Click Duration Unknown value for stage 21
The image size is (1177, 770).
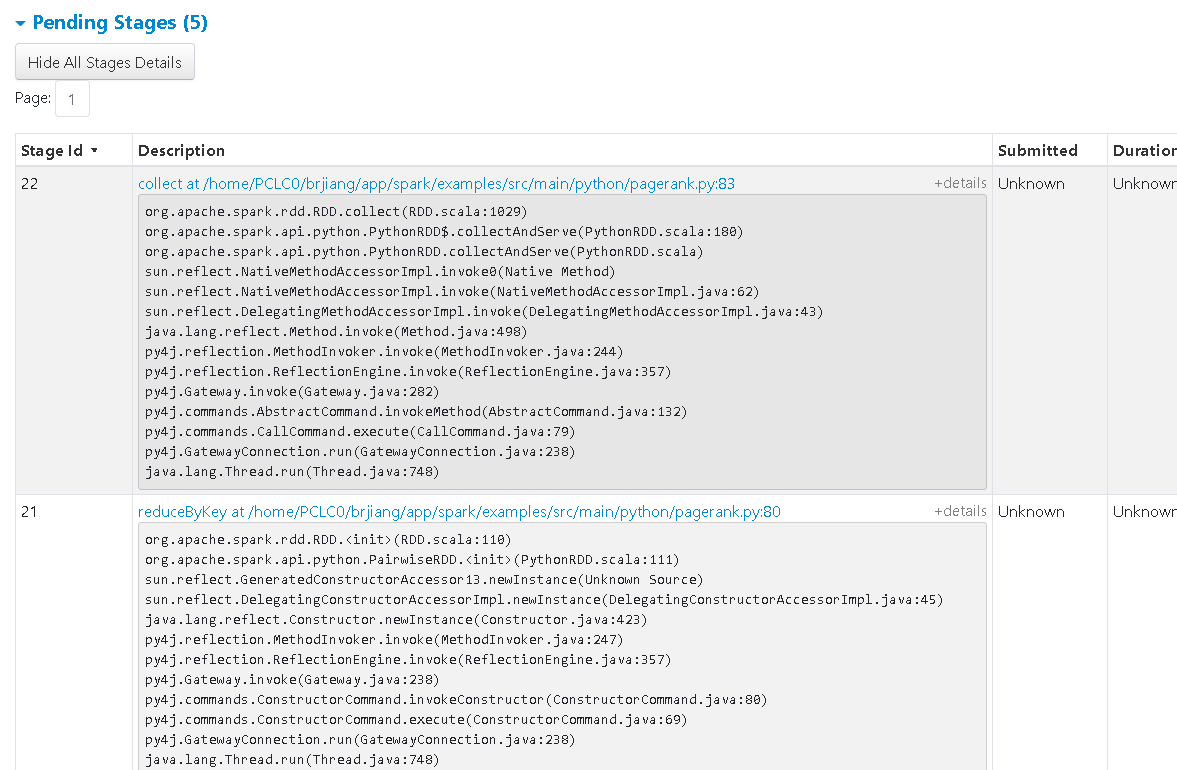tap(1144, 512)
